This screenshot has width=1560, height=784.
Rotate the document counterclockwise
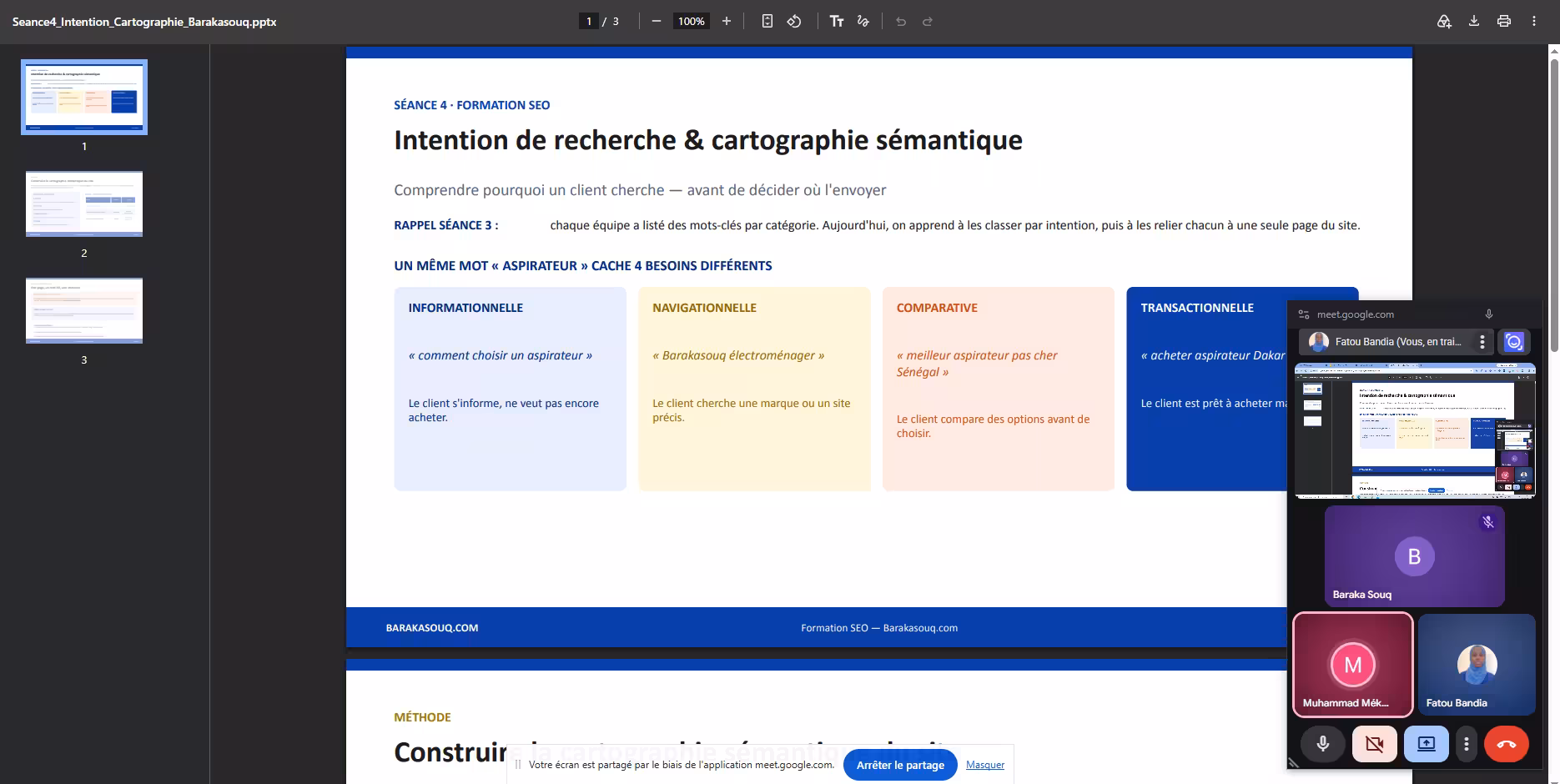(794, 22)
